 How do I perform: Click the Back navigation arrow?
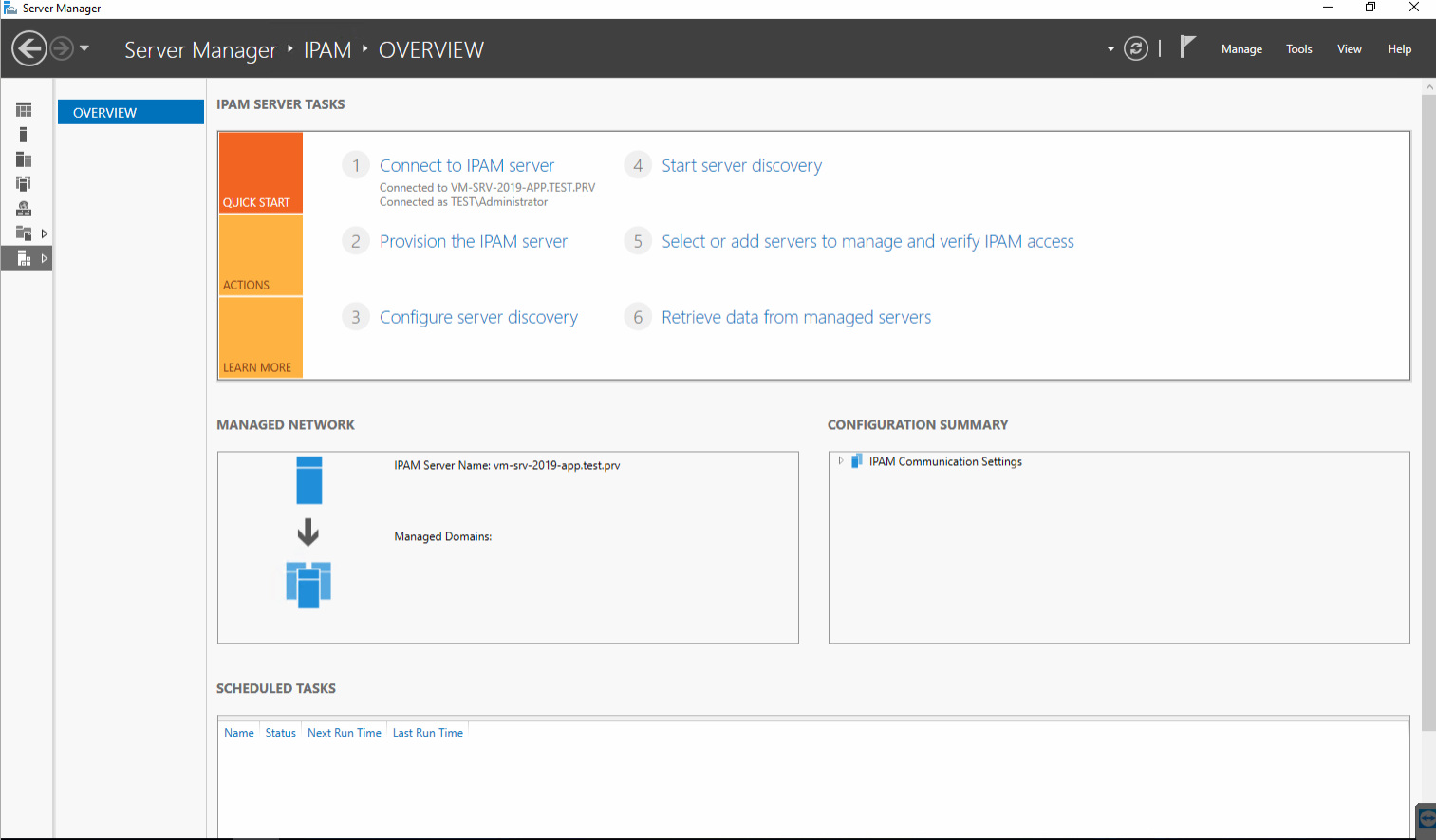[29, 47]
